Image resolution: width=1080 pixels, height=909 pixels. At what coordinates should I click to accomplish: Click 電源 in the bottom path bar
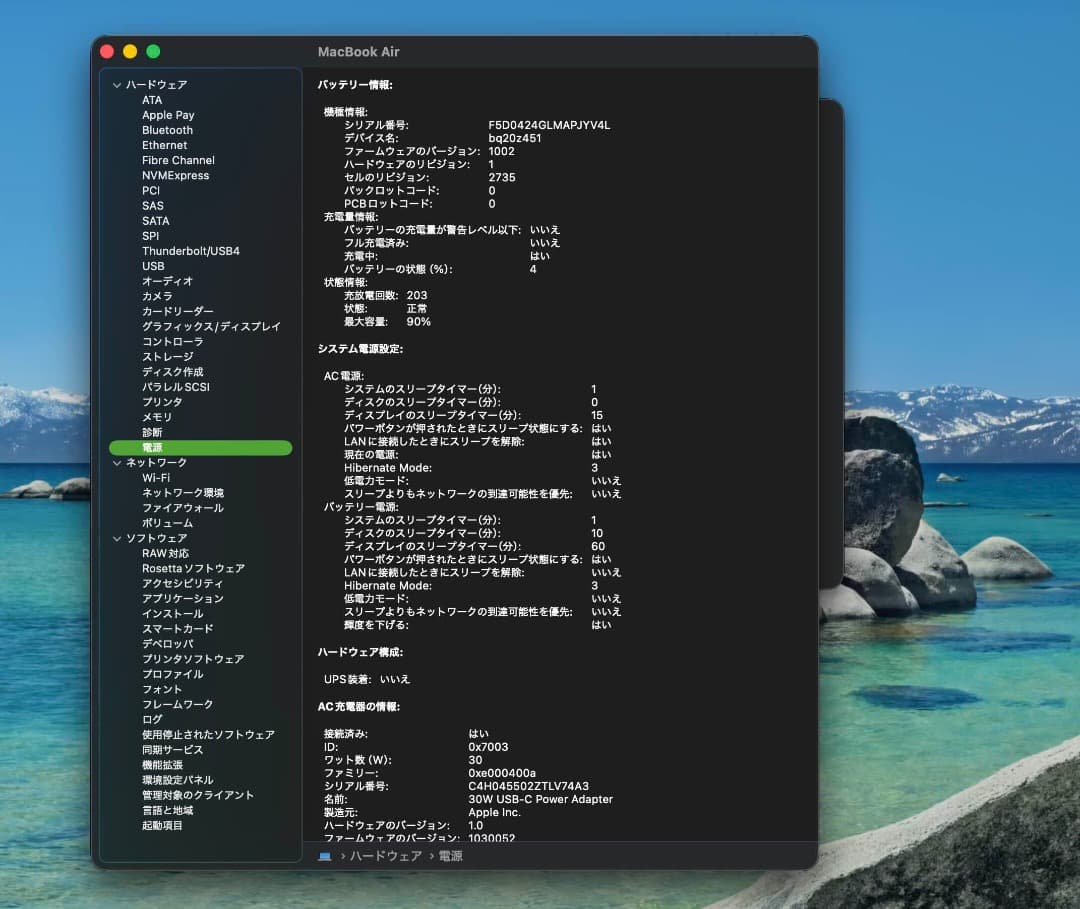click(x=450, y=856)
